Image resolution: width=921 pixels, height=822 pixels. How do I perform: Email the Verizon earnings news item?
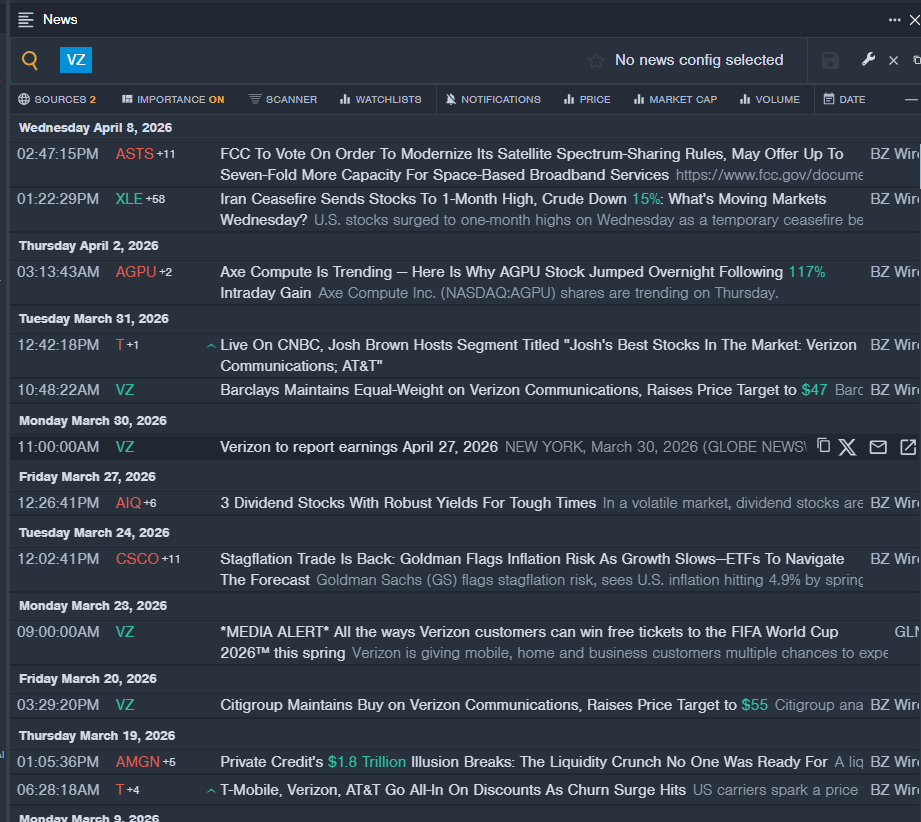point(878,447)
